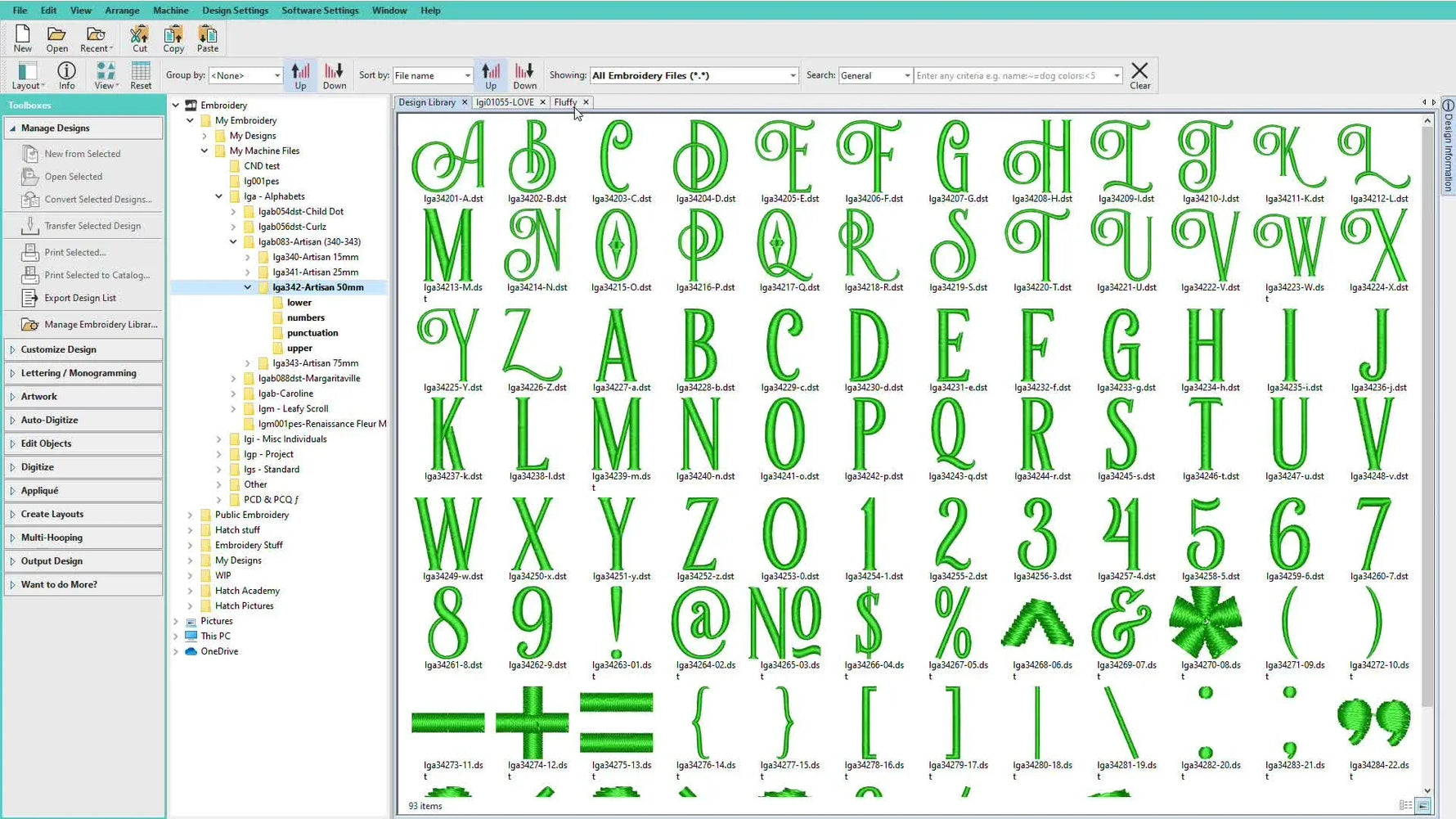Expand the lga343-Artisan 75mm folder
Image resolution: width=1456 pixels, height=819 pixels.
(248, 363)
